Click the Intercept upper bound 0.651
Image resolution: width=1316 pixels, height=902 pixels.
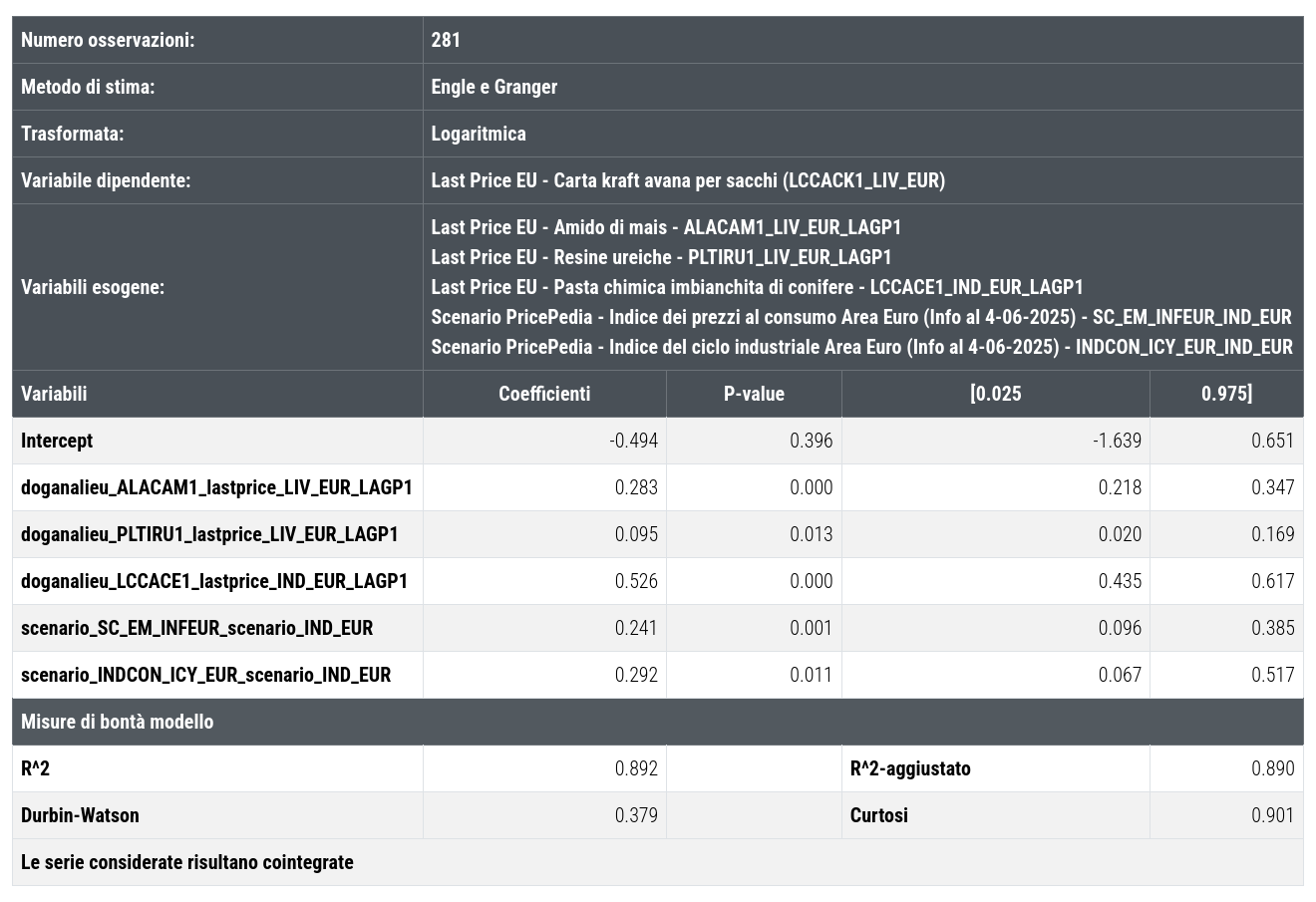(x=1273, y=441)
